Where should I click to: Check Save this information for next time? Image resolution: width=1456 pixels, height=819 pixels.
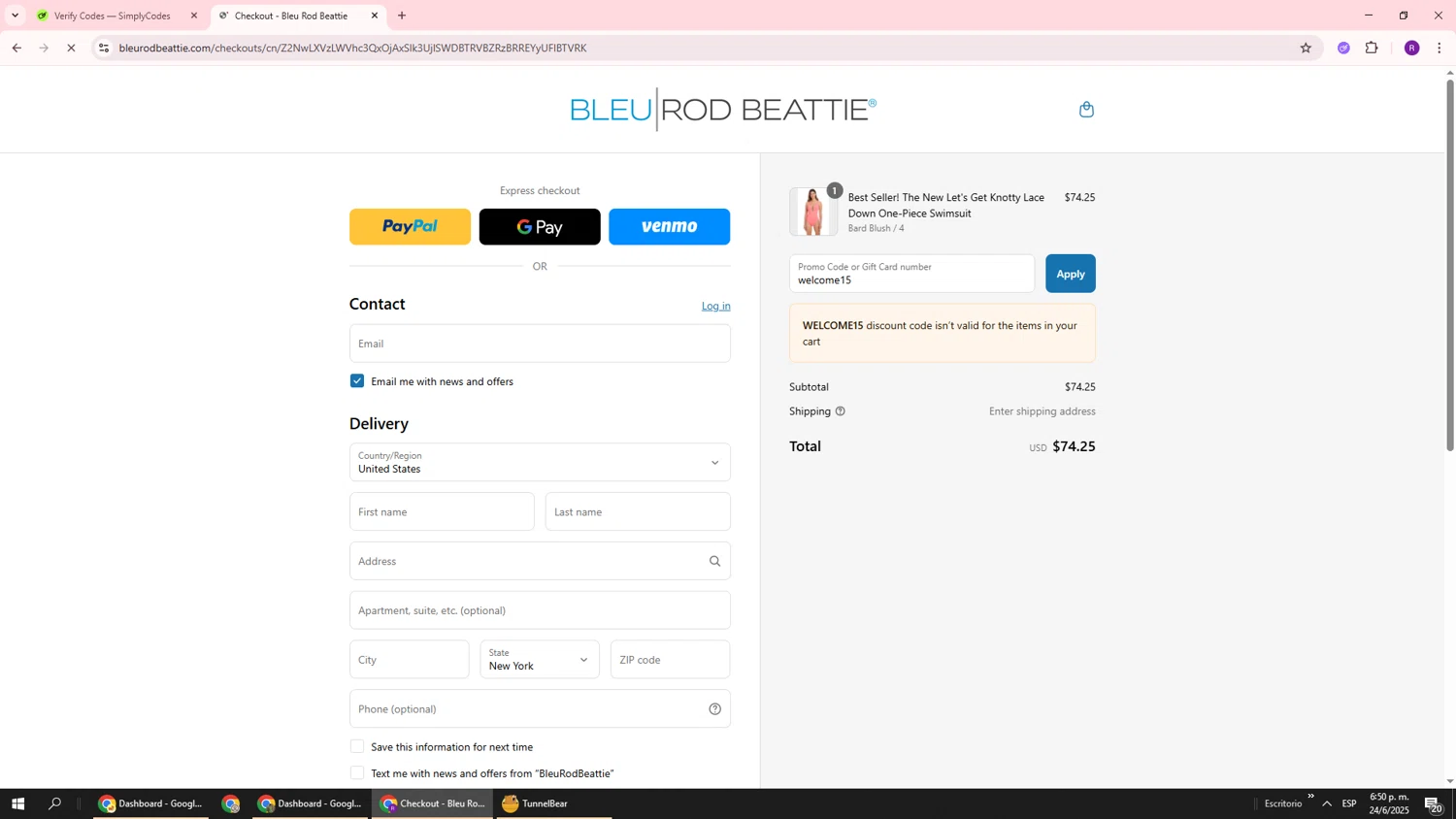(357, 747)
